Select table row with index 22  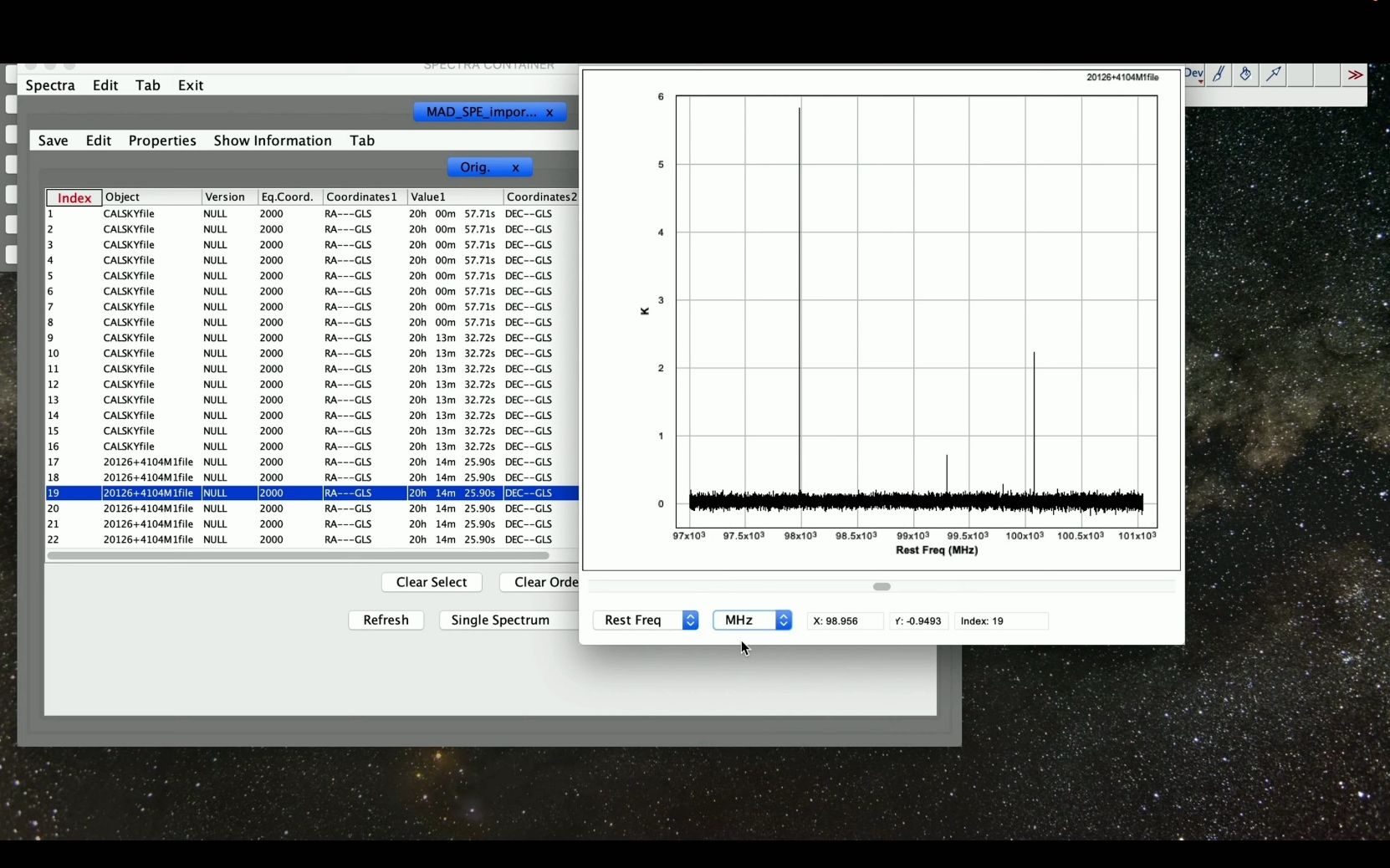click(312, 539)
